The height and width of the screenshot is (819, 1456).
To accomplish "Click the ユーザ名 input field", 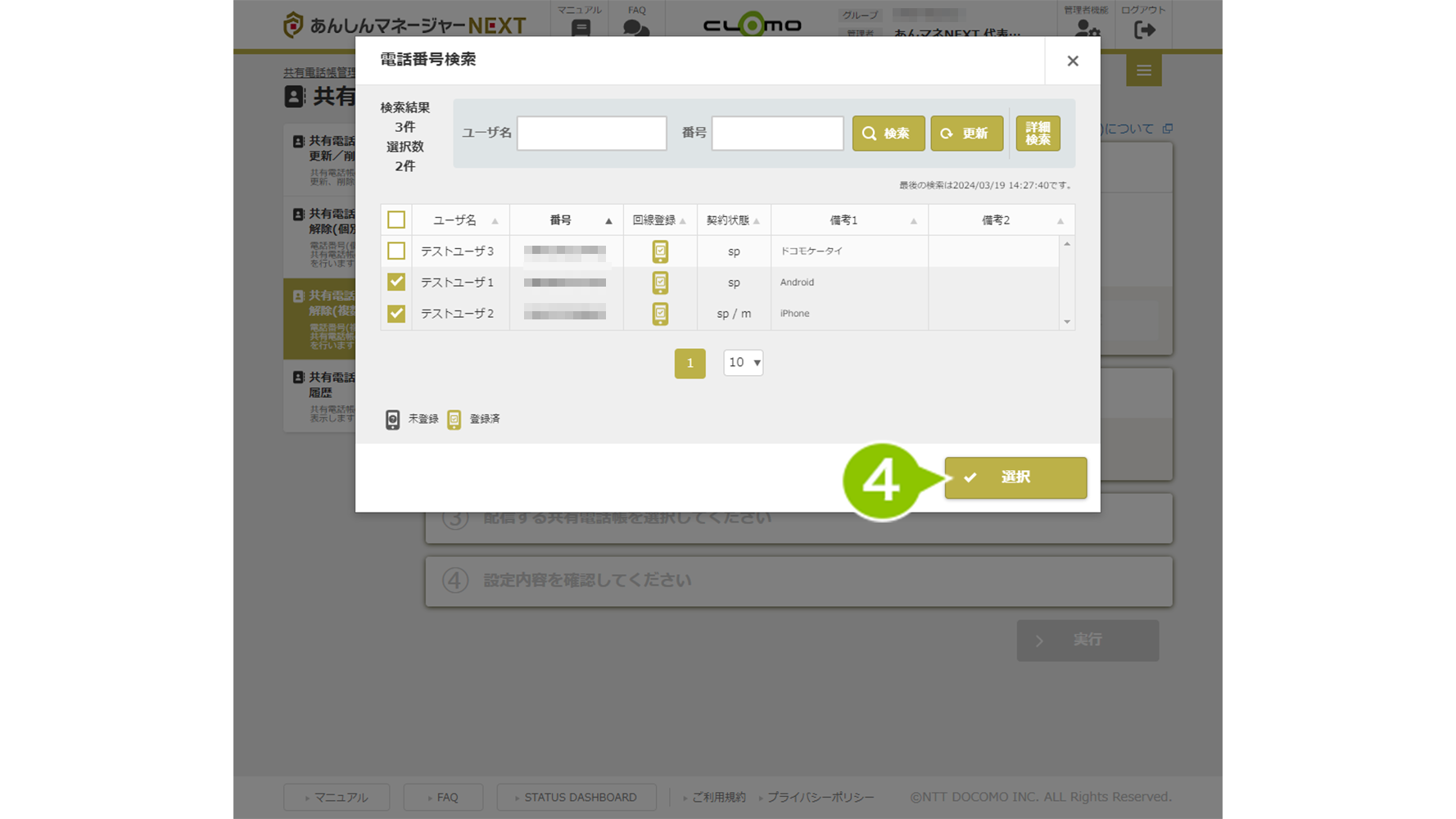I will click(x=591, y=133).
